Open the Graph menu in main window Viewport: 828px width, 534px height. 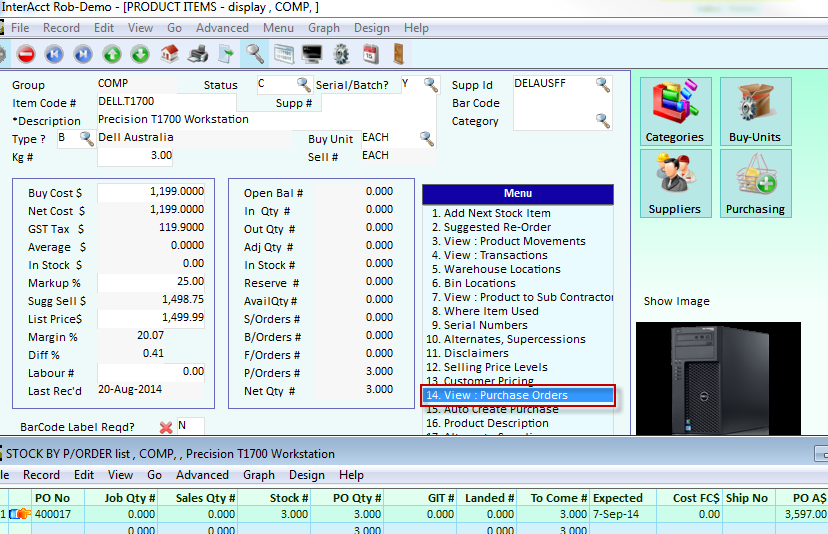(324, 28)
